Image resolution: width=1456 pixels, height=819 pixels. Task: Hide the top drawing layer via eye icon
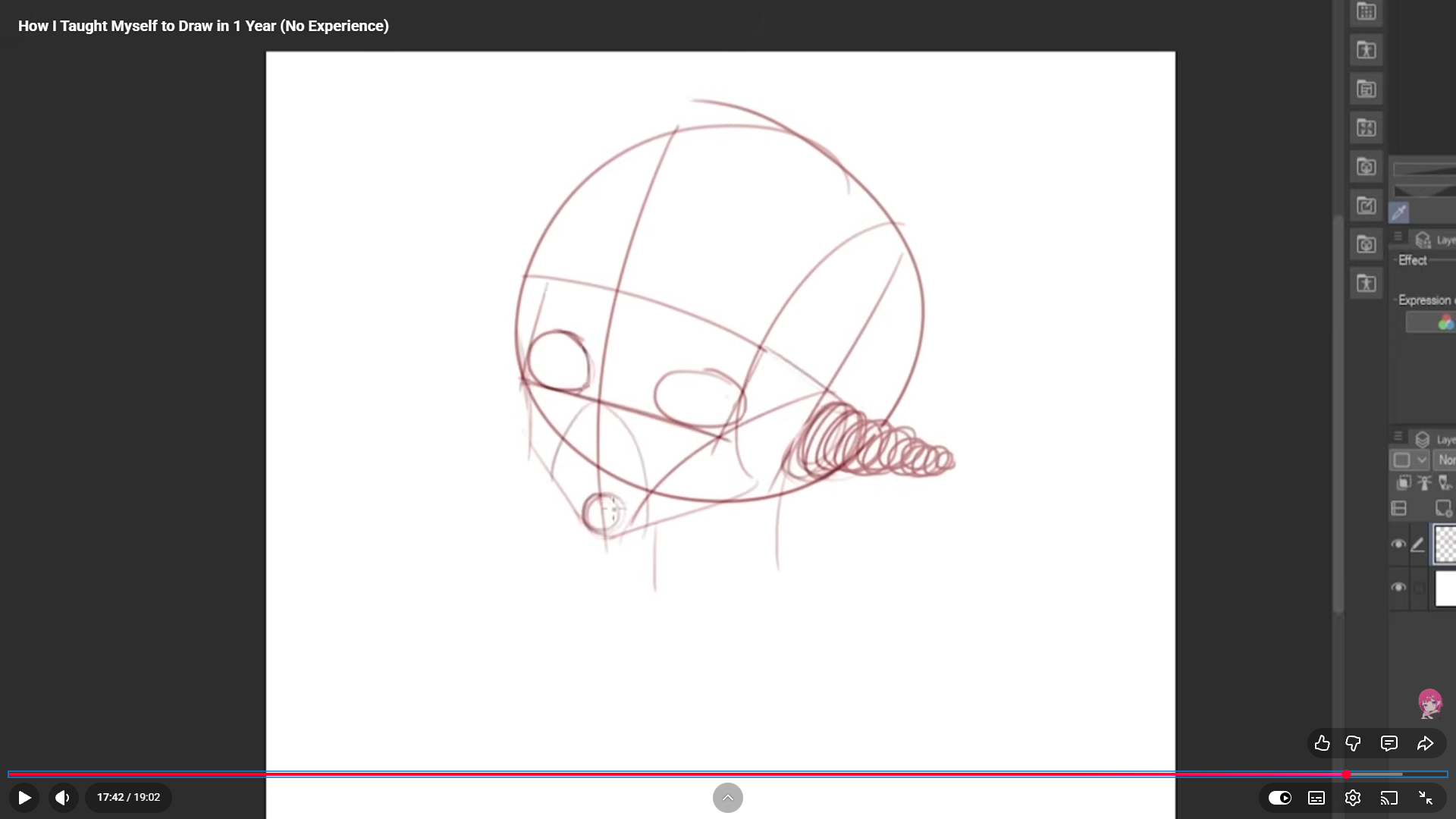click(1398, 544)
